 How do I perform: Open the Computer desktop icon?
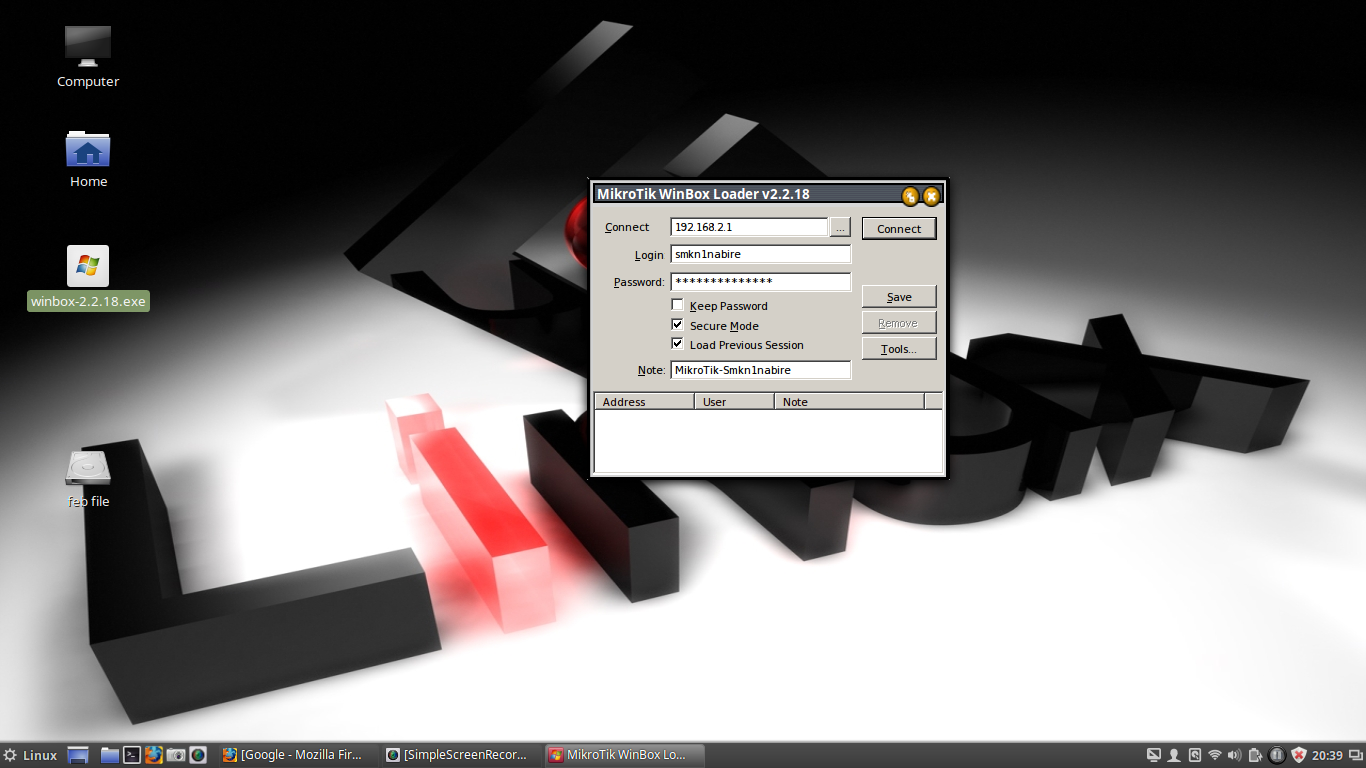[x=88, y=56]
